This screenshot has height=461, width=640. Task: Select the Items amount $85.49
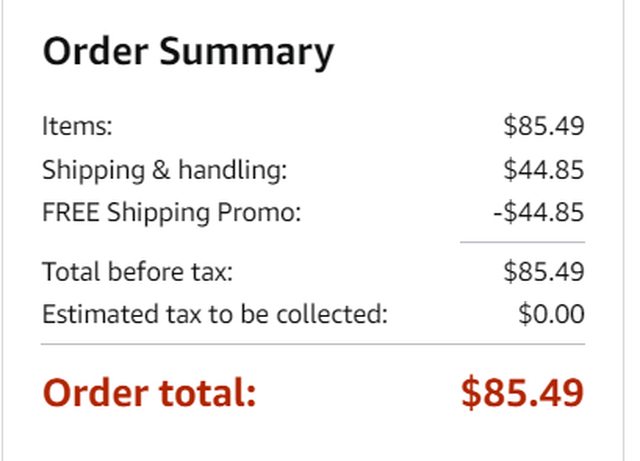point(543,127)
